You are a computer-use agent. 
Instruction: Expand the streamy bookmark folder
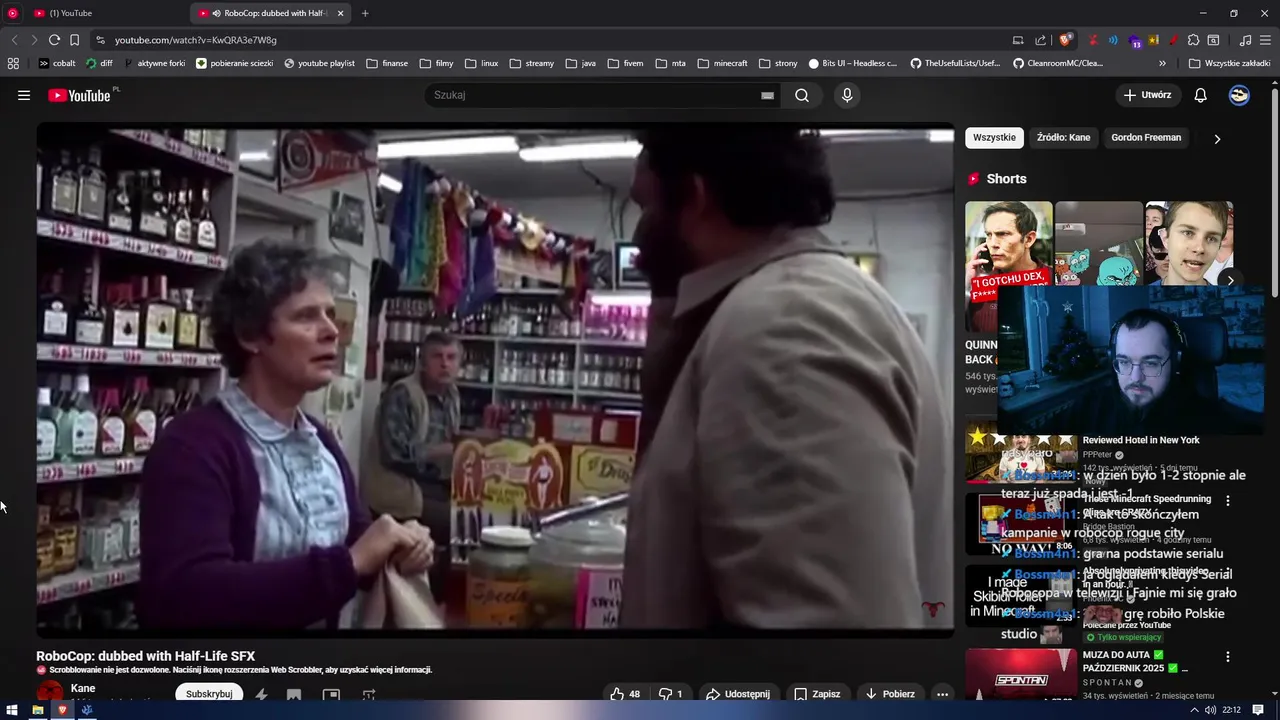(531, 63)
